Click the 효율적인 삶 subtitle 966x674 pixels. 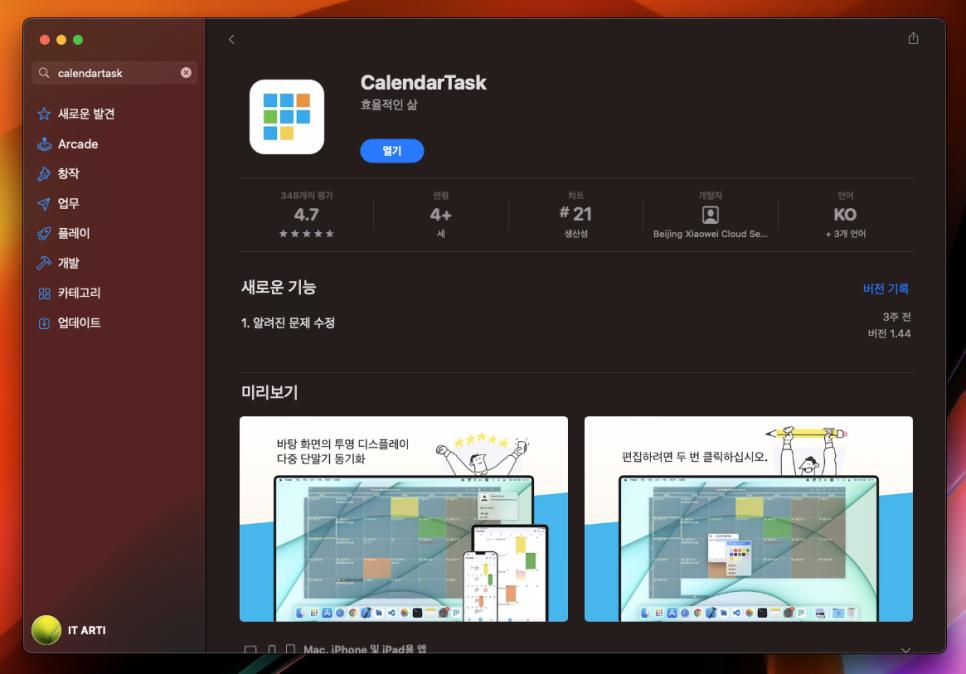point(389,105)
